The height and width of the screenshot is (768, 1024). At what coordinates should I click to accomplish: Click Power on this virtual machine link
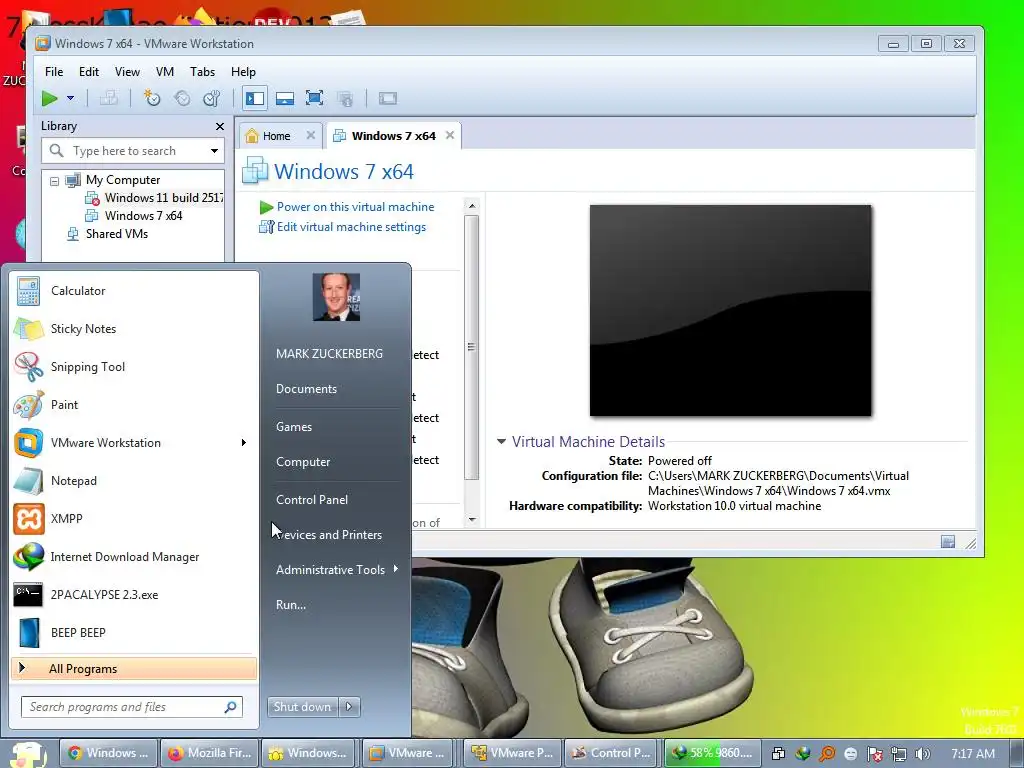[x=347, y=207]
